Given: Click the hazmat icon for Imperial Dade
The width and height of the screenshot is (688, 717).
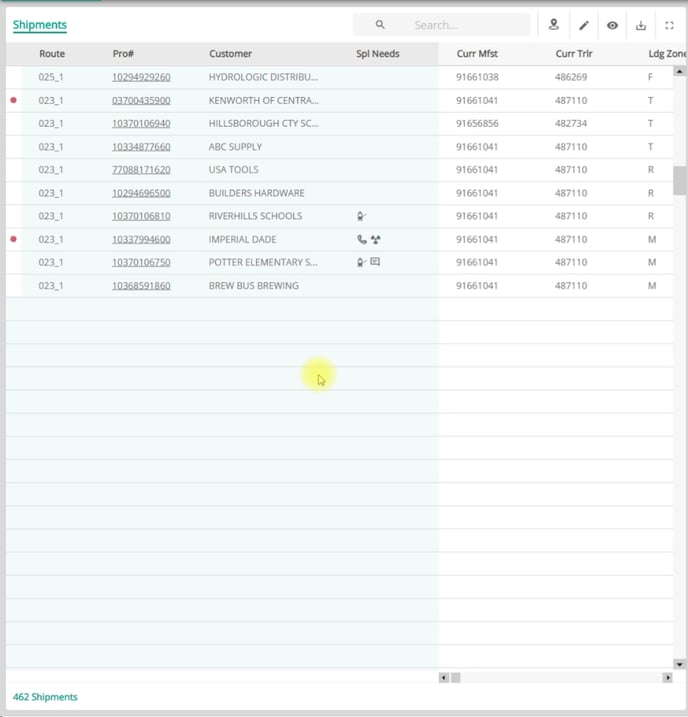Looking at the screenshot, I should point(375,240).
